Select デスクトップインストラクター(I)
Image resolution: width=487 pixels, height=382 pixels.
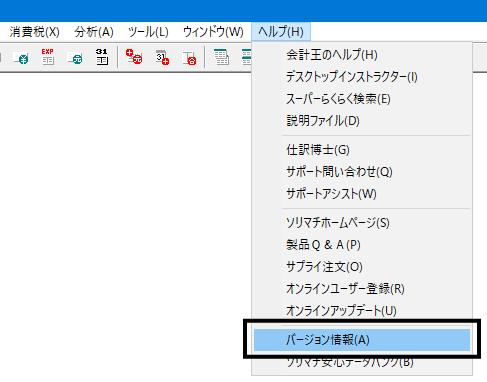tap(362, 77)
